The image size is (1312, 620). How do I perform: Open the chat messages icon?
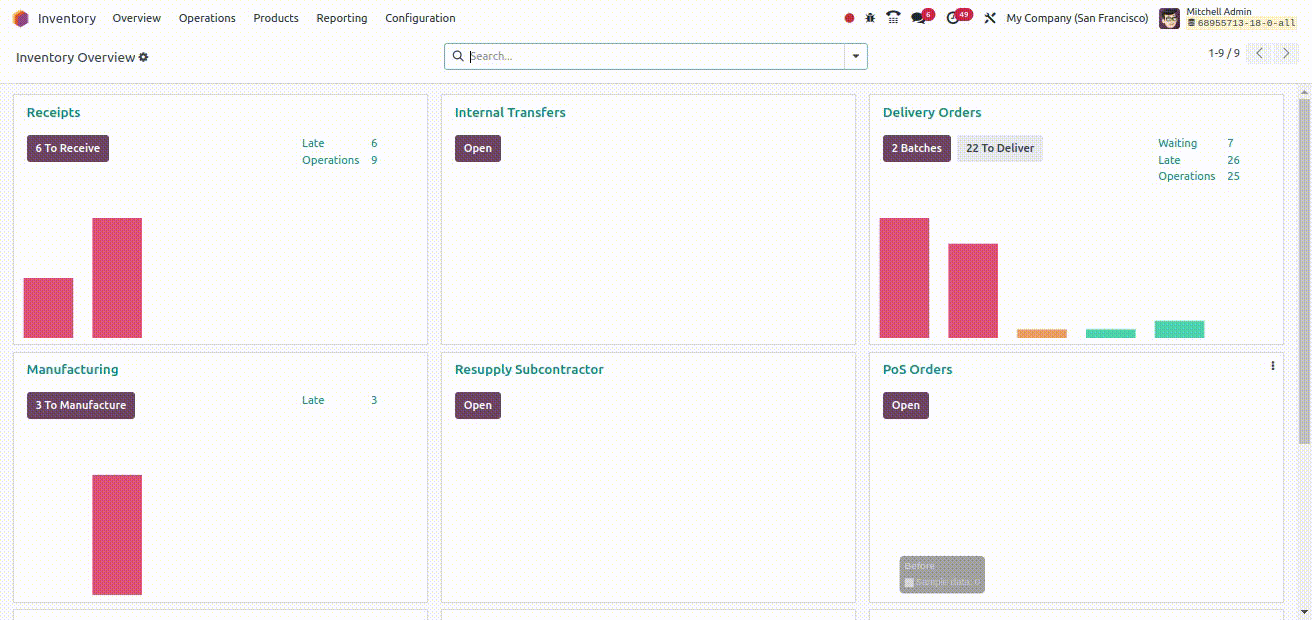point(918,18)
